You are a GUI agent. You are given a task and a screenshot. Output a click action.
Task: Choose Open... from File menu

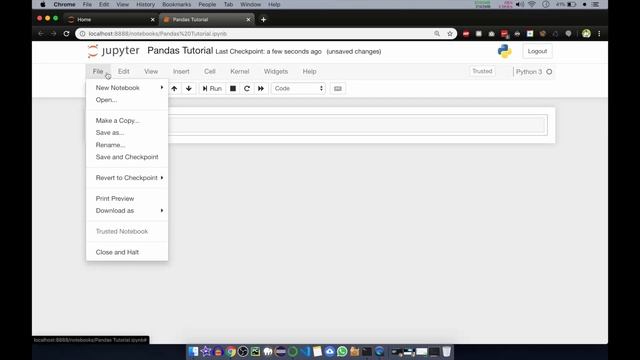click(127, 100)
